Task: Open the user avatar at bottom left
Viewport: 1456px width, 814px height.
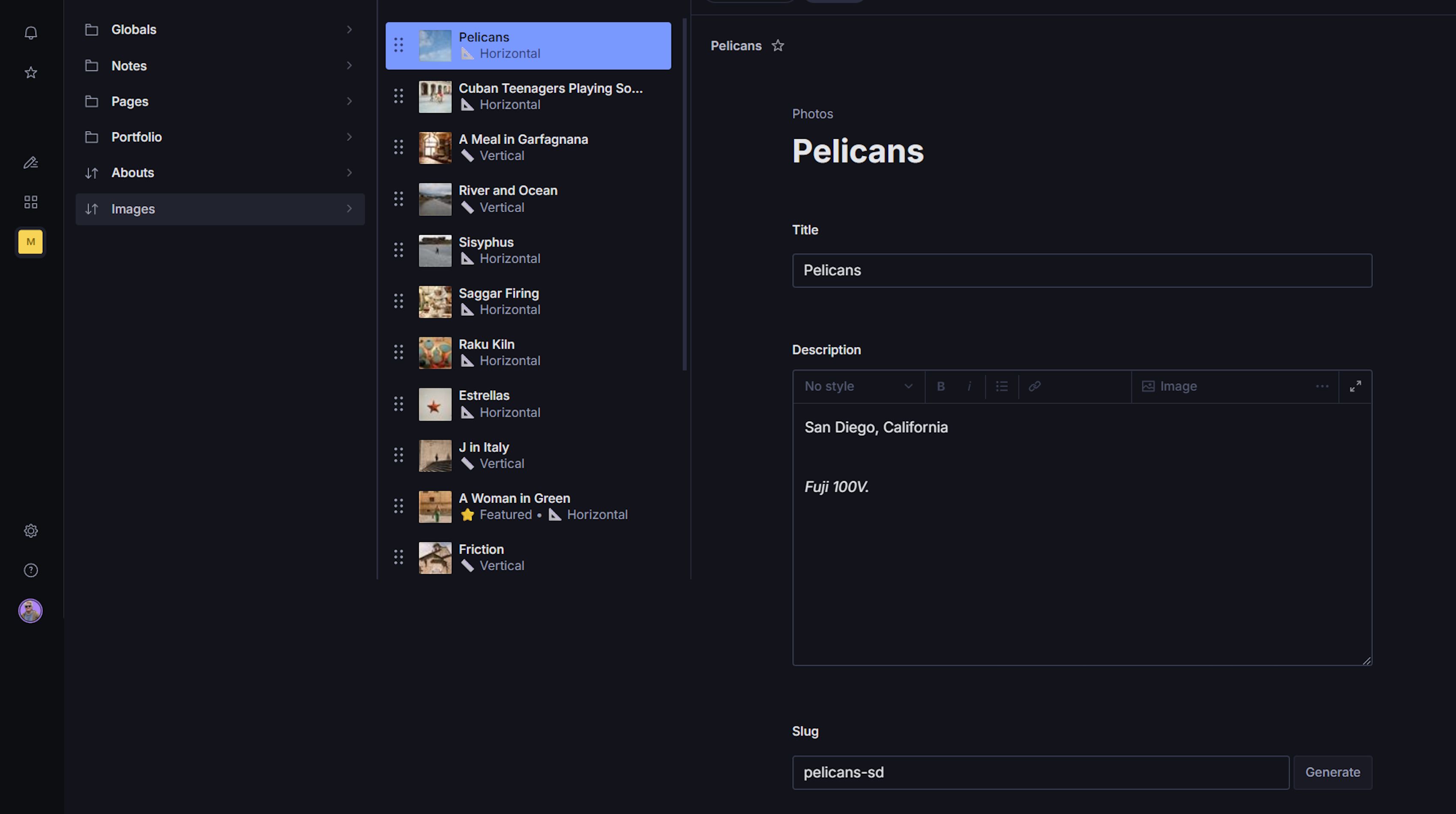Action: pos(30,611)
